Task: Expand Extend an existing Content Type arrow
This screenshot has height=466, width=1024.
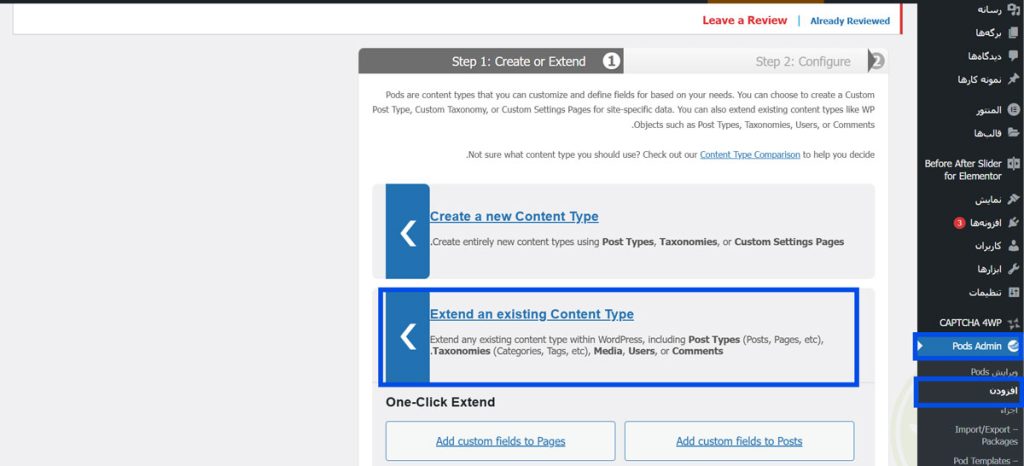Action: point(408,337)
